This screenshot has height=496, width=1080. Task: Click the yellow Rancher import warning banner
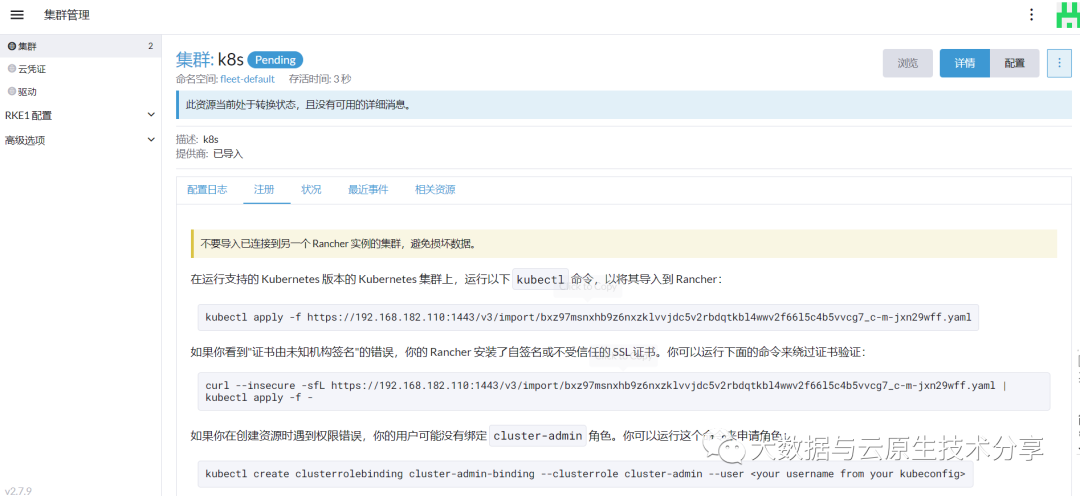pyautogui.click(x=624, y=244)
